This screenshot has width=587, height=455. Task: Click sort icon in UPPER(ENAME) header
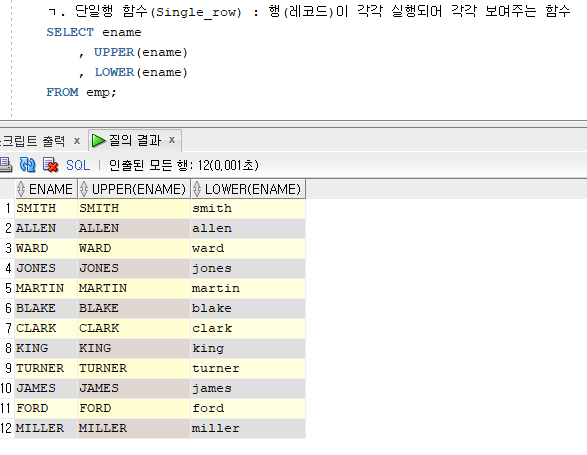point(84,189)
